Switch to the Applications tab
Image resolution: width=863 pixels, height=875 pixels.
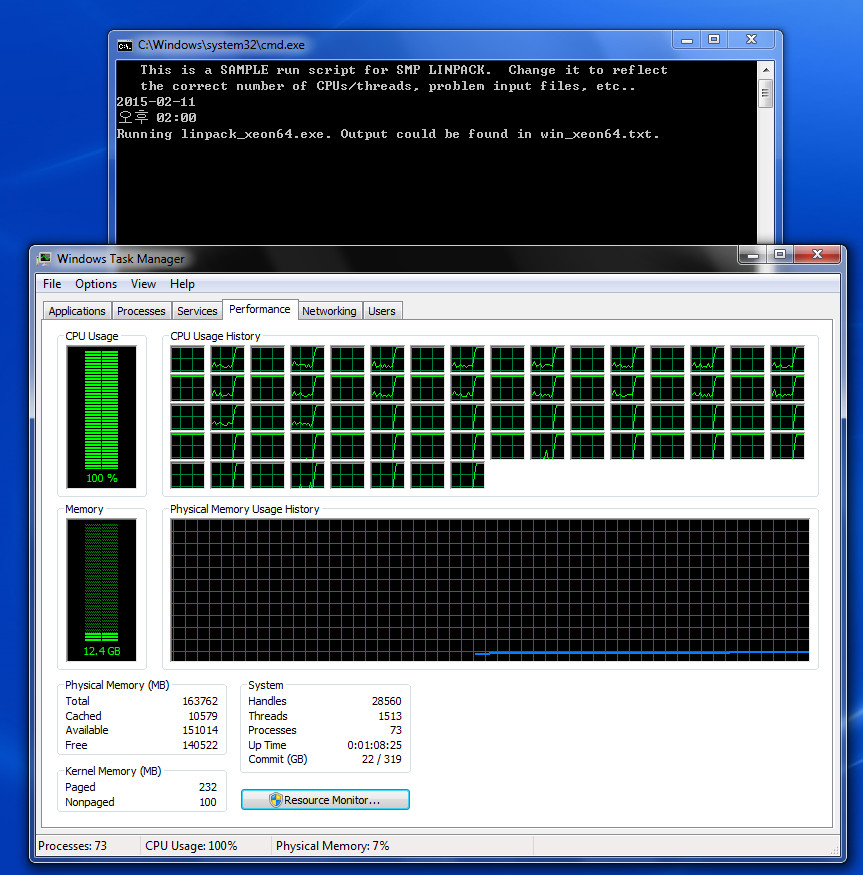pyautogui.click(x=77, y=311)
